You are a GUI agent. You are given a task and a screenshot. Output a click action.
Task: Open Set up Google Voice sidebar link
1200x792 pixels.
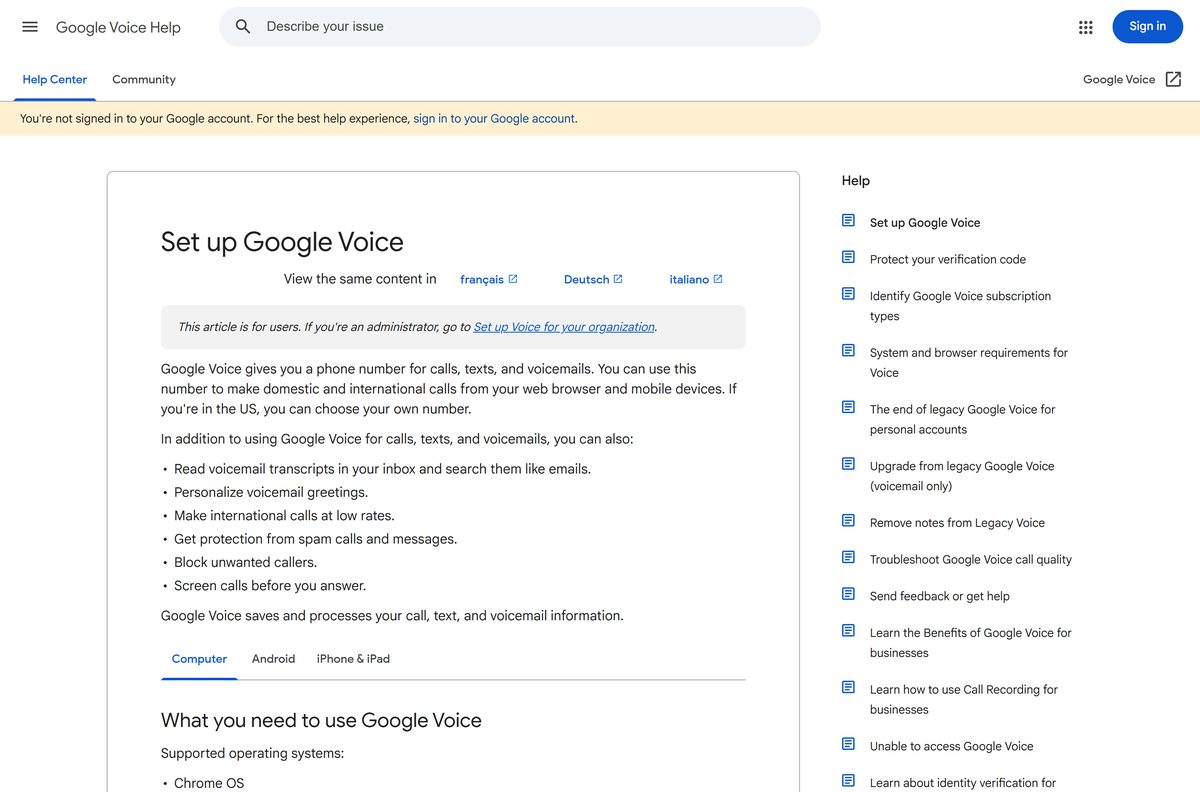(x=925, y=223)
